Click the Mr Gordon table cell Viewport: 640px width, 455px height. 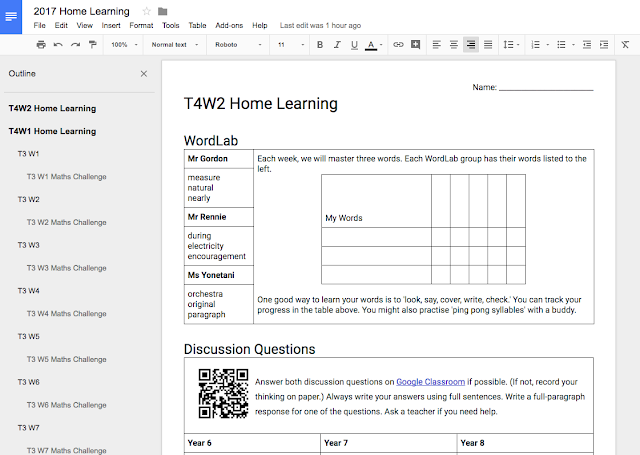tap(219, 159)
